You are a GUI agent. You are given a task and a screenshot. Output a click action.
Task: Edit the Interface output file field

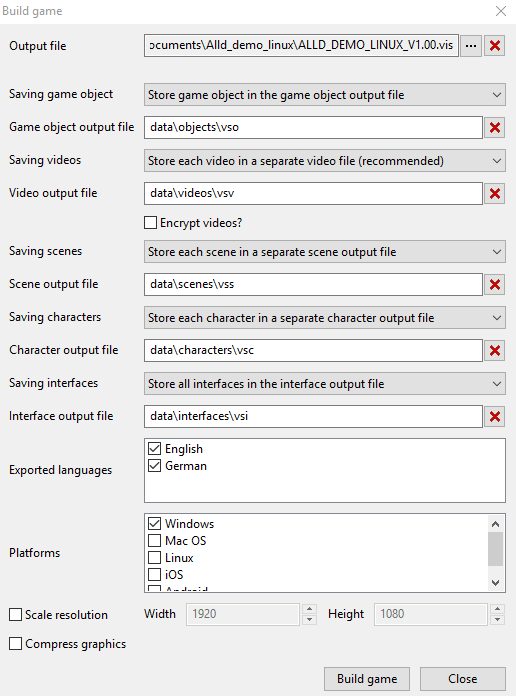(x=313, y=416)
